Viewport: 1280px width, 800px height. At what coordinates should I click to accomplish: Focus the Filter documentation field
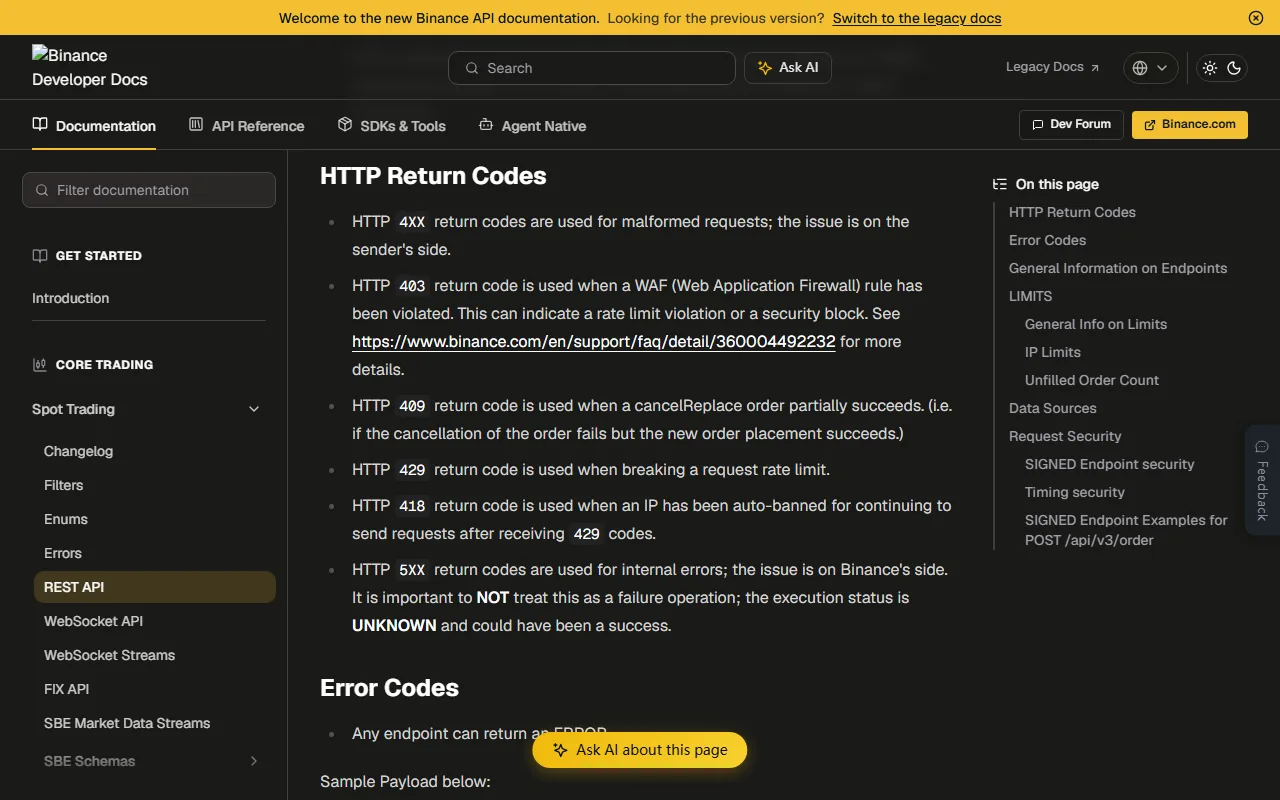pyautogui.click(x=149, y=190)
